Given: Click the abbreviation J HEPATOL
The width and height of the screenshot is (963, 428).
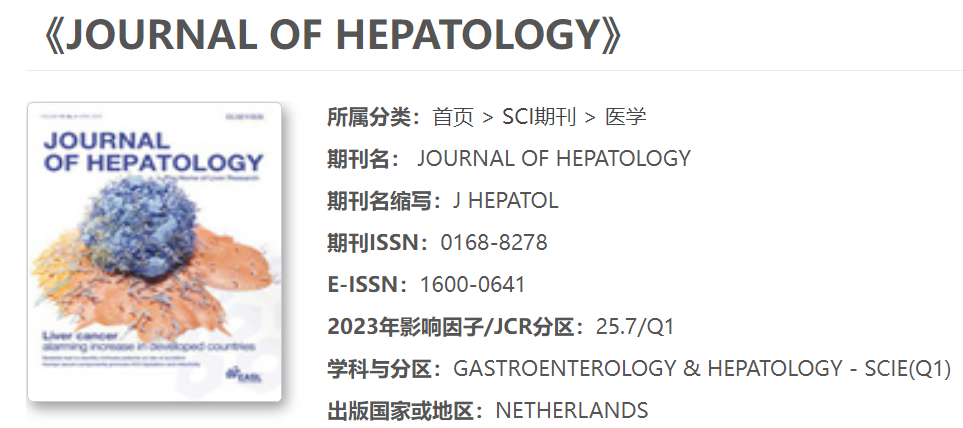Looking at the screenshot, I should (x=505, y=200).
